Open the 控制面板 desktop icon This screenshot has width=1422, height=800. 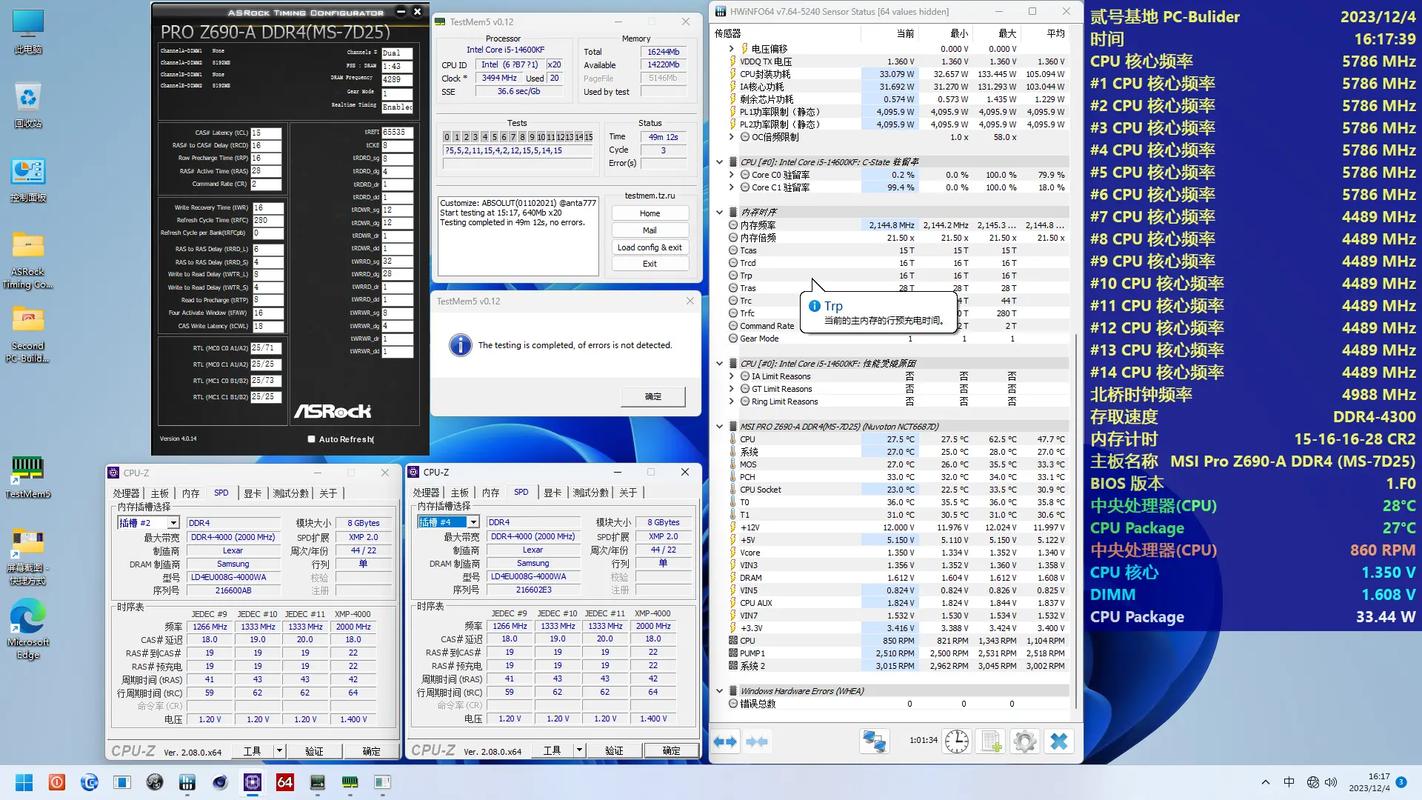point(28,180)
